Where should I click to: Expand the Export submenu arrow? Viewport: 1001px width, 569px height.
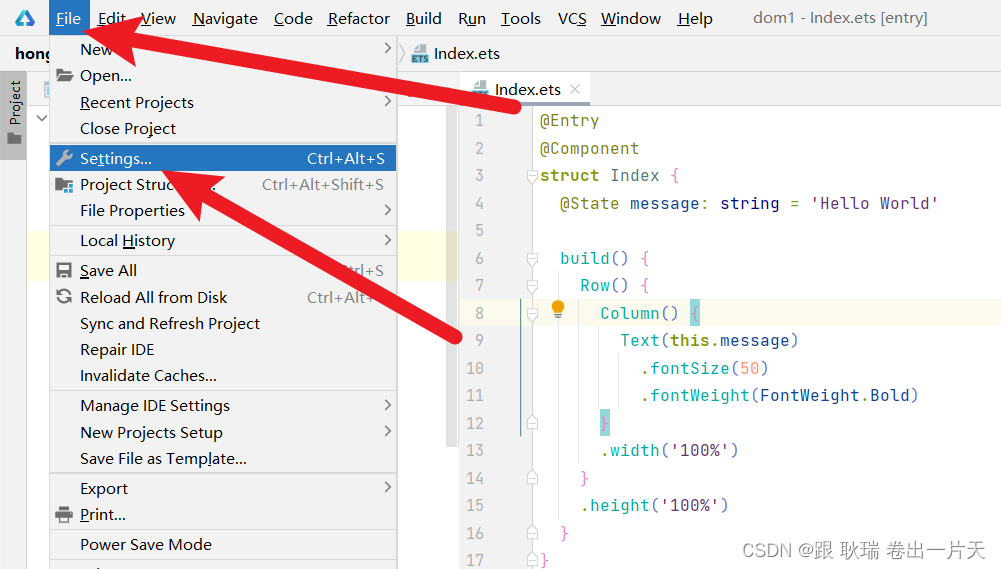click(x=388, y=487)
